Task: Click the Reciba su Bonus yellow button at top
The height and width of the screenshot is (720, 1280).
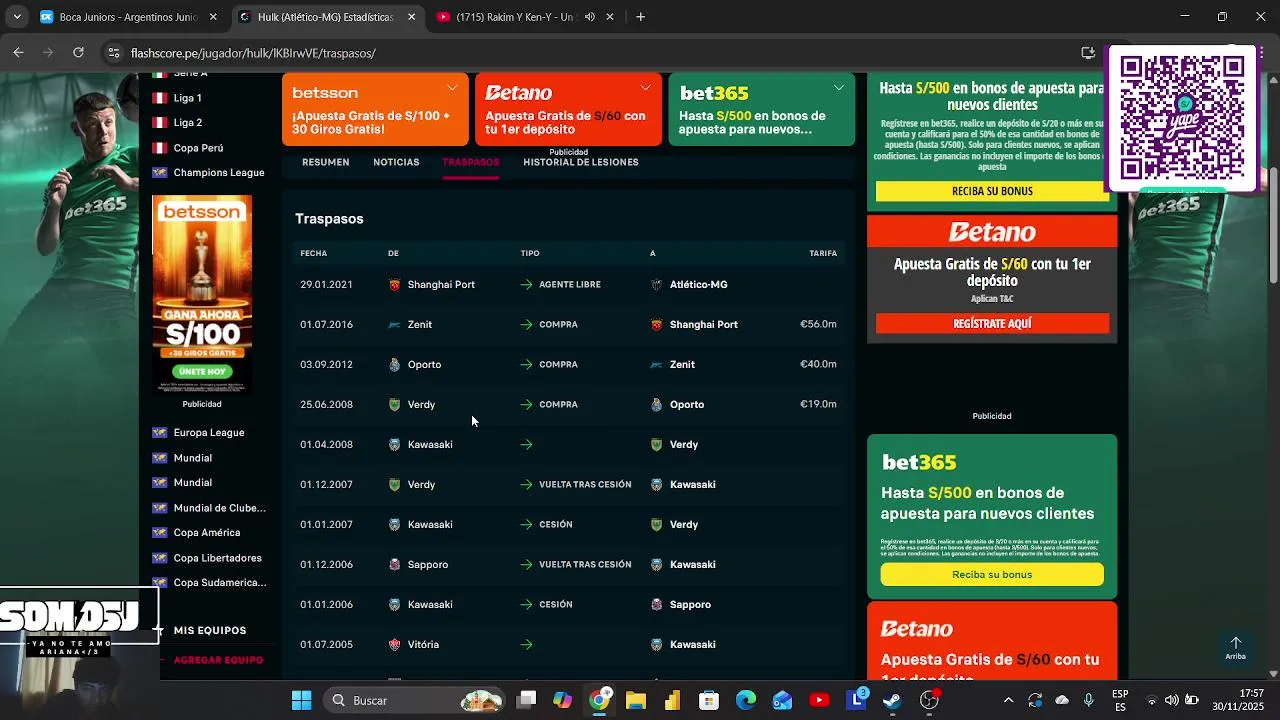Action: [992, 191]
